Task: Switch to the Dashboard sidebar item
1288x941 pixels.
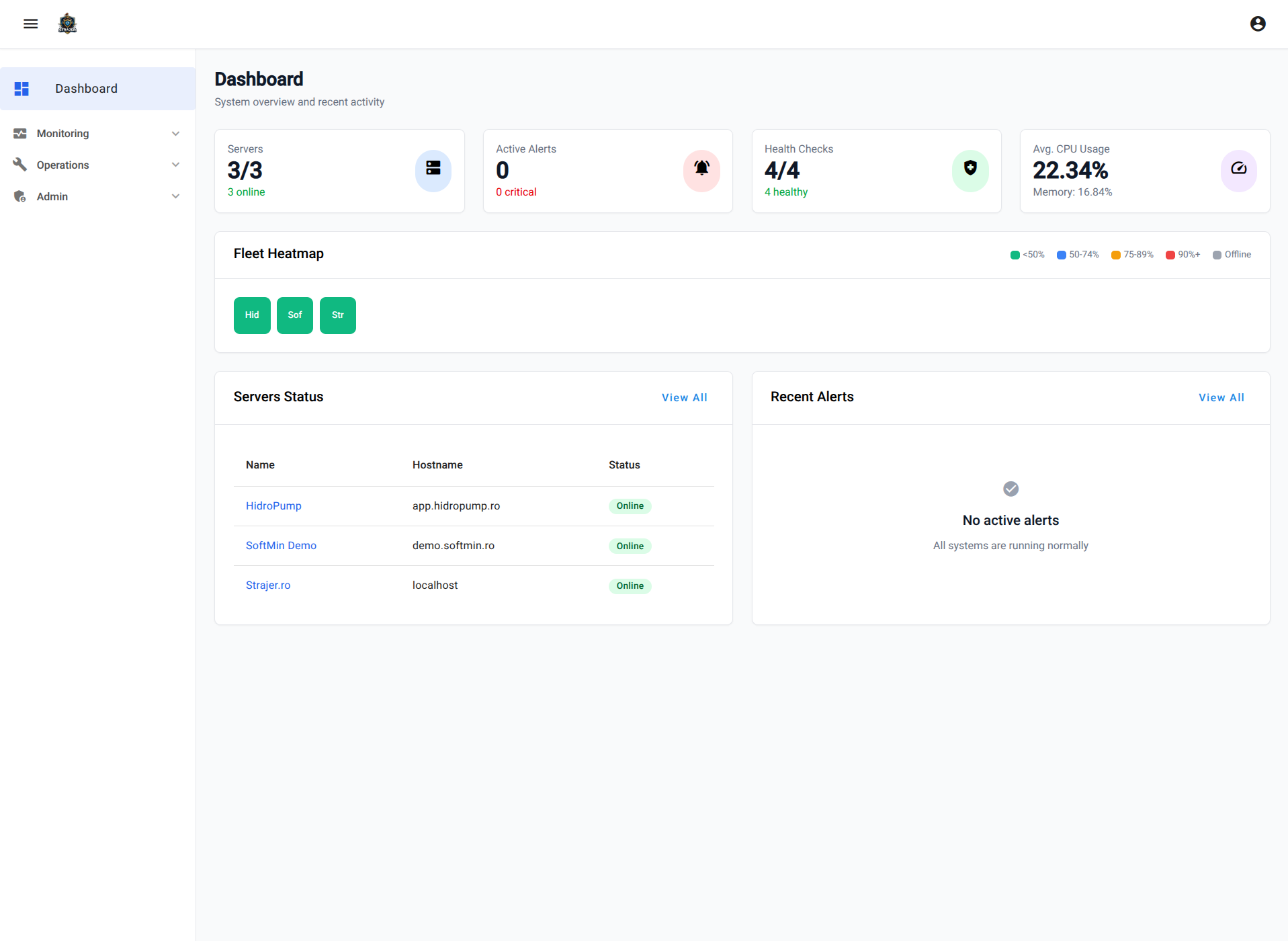Action: coord(86,88)
